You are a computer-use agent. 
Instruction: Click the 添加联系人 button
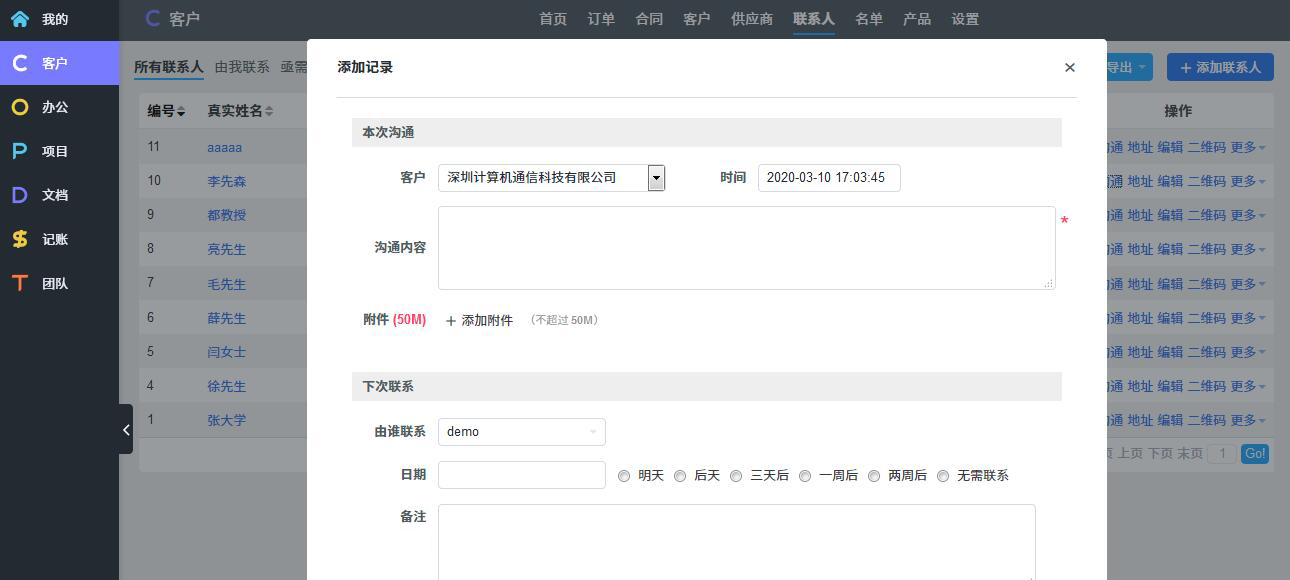(1220, 67)
